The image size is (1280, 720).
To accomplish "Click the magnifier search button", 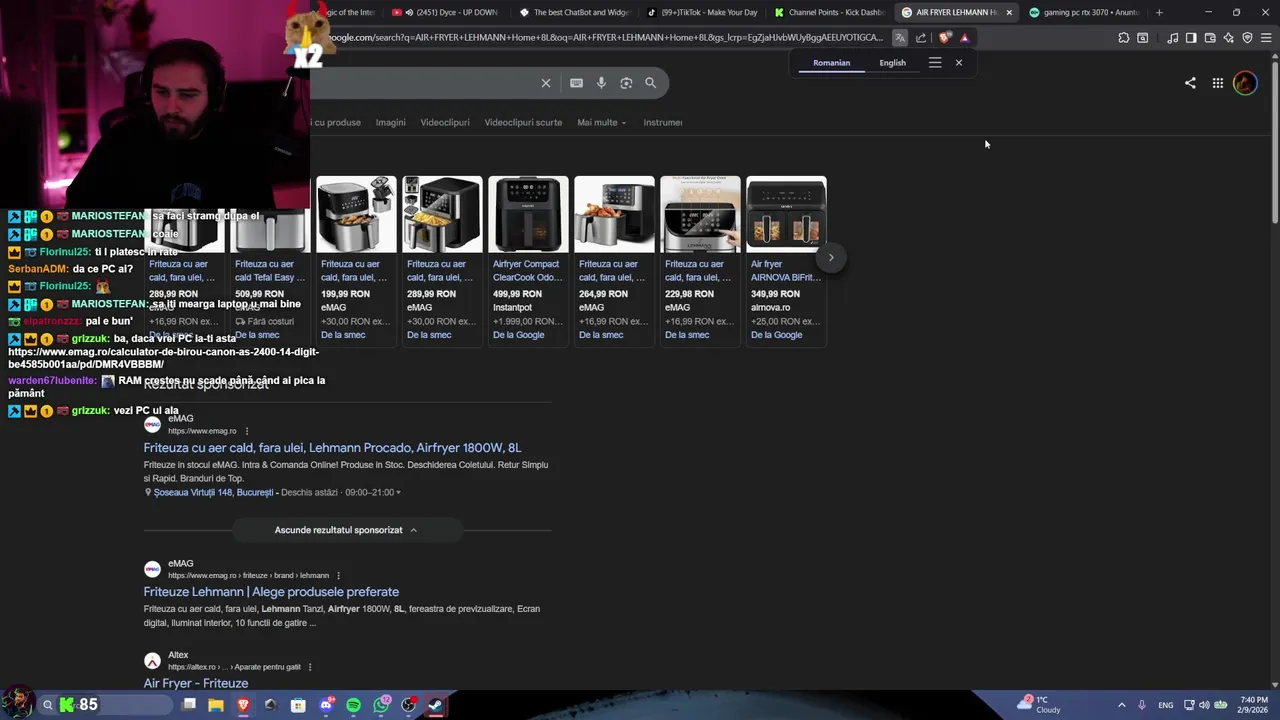I will pos(651,83).
